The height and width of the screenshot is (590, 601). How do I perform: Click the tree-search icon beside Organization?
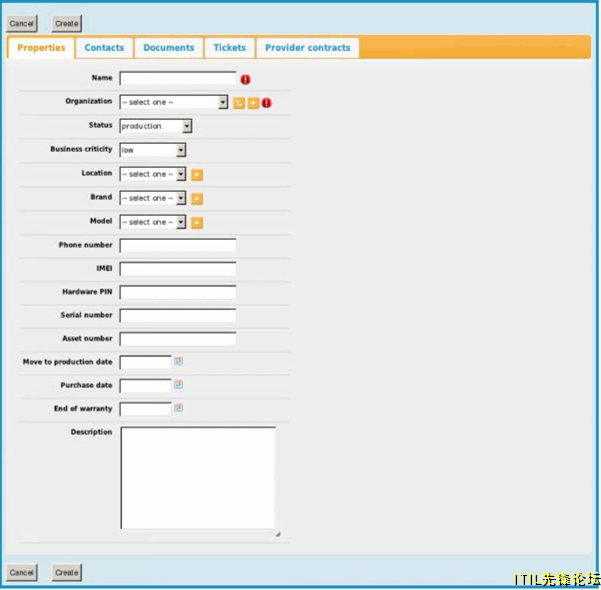(x=238, y=103)
